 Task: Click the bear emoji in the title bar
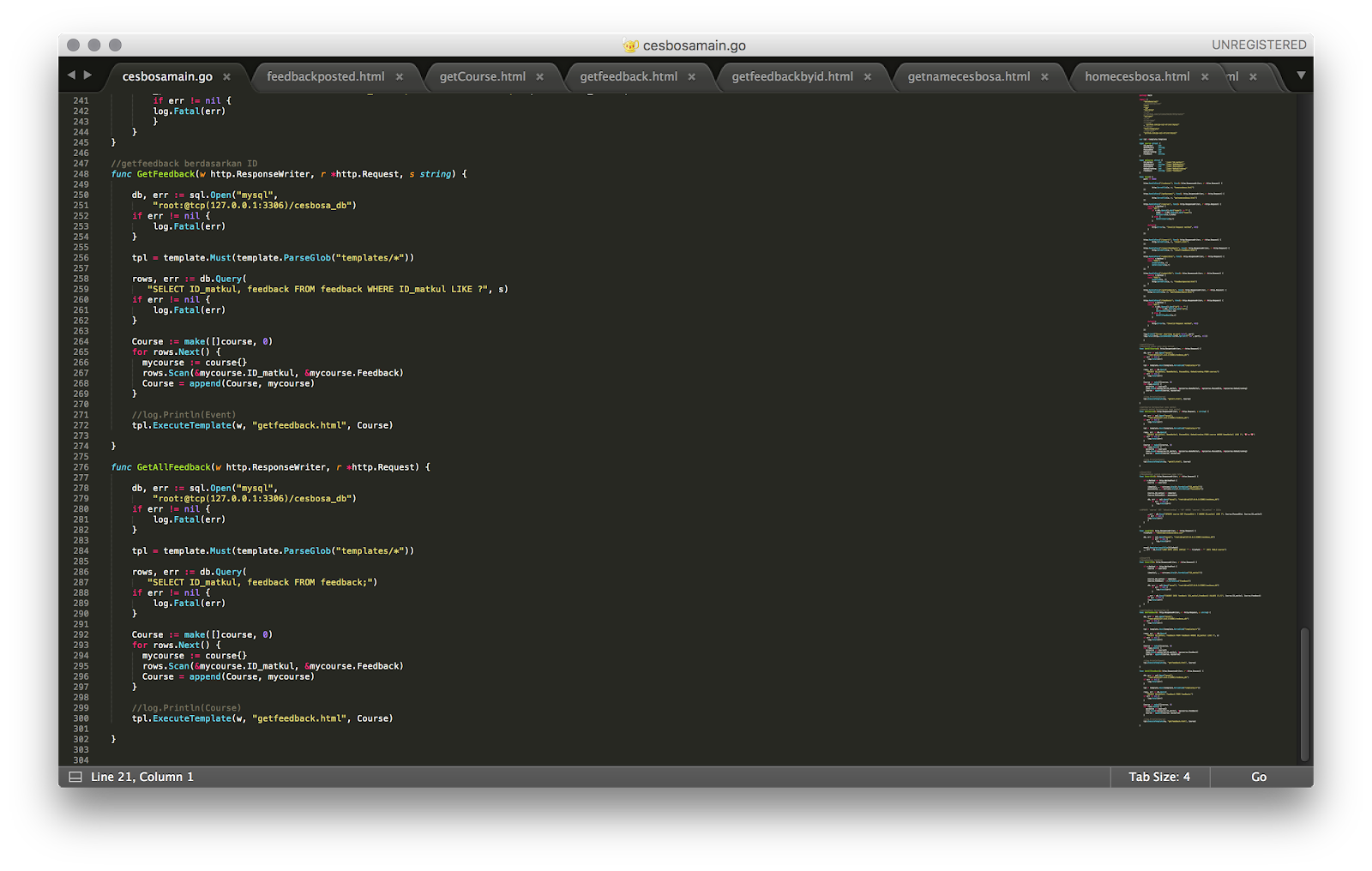632,44
